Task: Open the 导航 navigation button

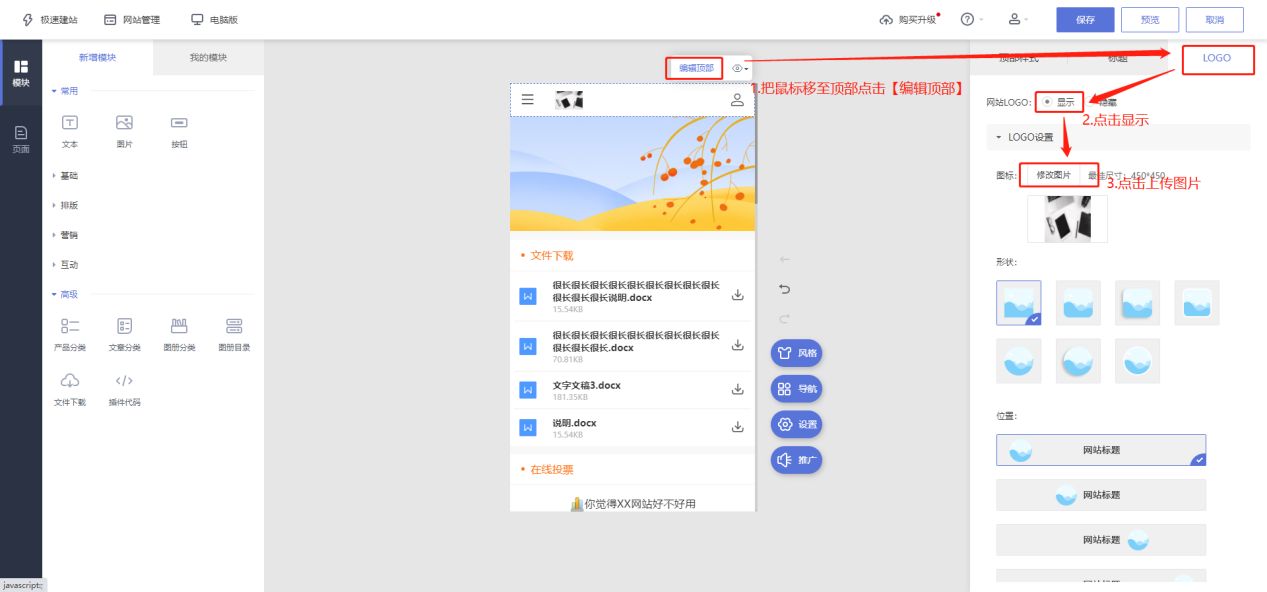Action: (x=796, y=389)
